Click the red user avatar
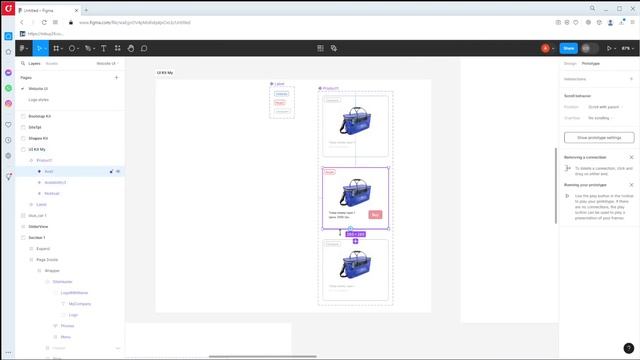This screenshot has height=360, width=640. point(545,48)
